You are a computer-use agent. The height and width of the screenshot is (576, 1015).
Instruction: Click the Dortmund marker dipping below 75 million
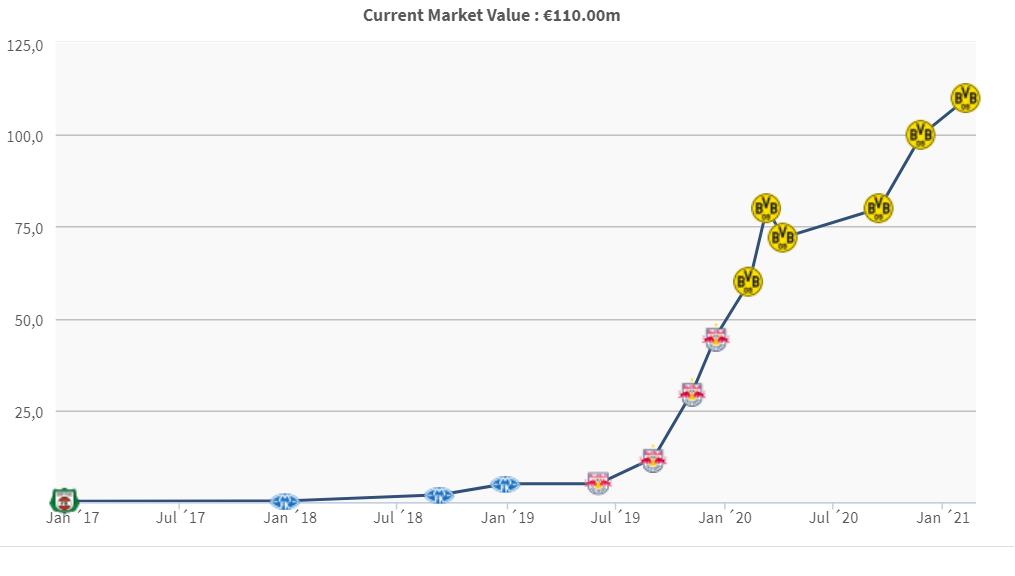(x=783, y=237)
